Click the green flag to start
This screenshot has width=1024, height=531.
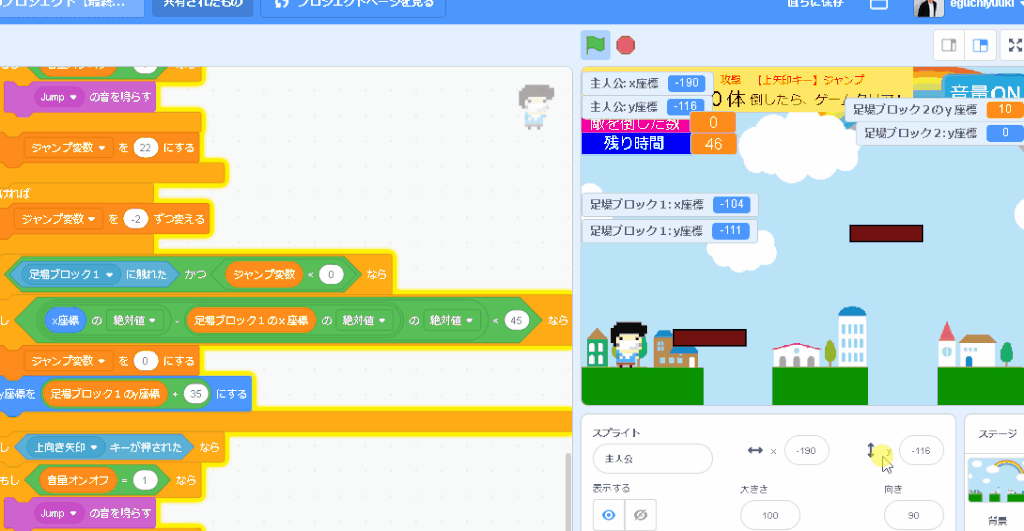(596, 45)
